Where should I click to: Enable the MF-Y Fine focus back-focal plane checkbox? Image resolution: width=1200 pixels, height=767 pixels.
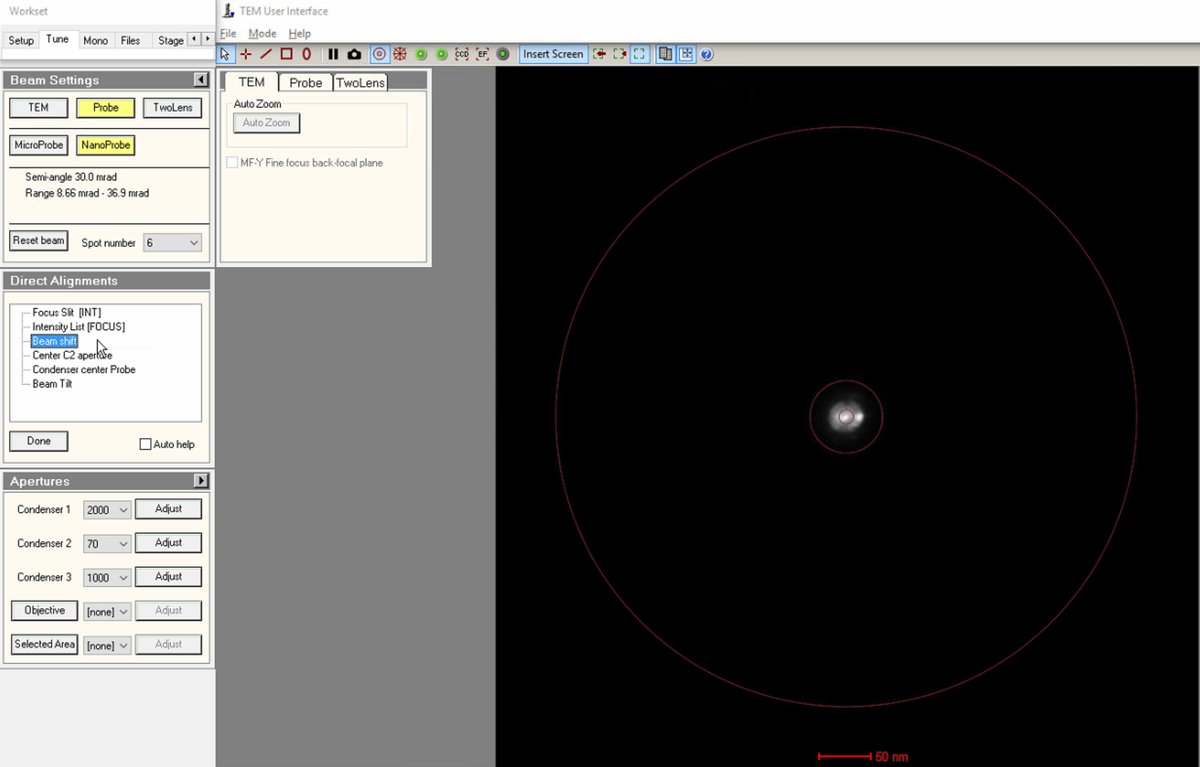pos(231,162)
